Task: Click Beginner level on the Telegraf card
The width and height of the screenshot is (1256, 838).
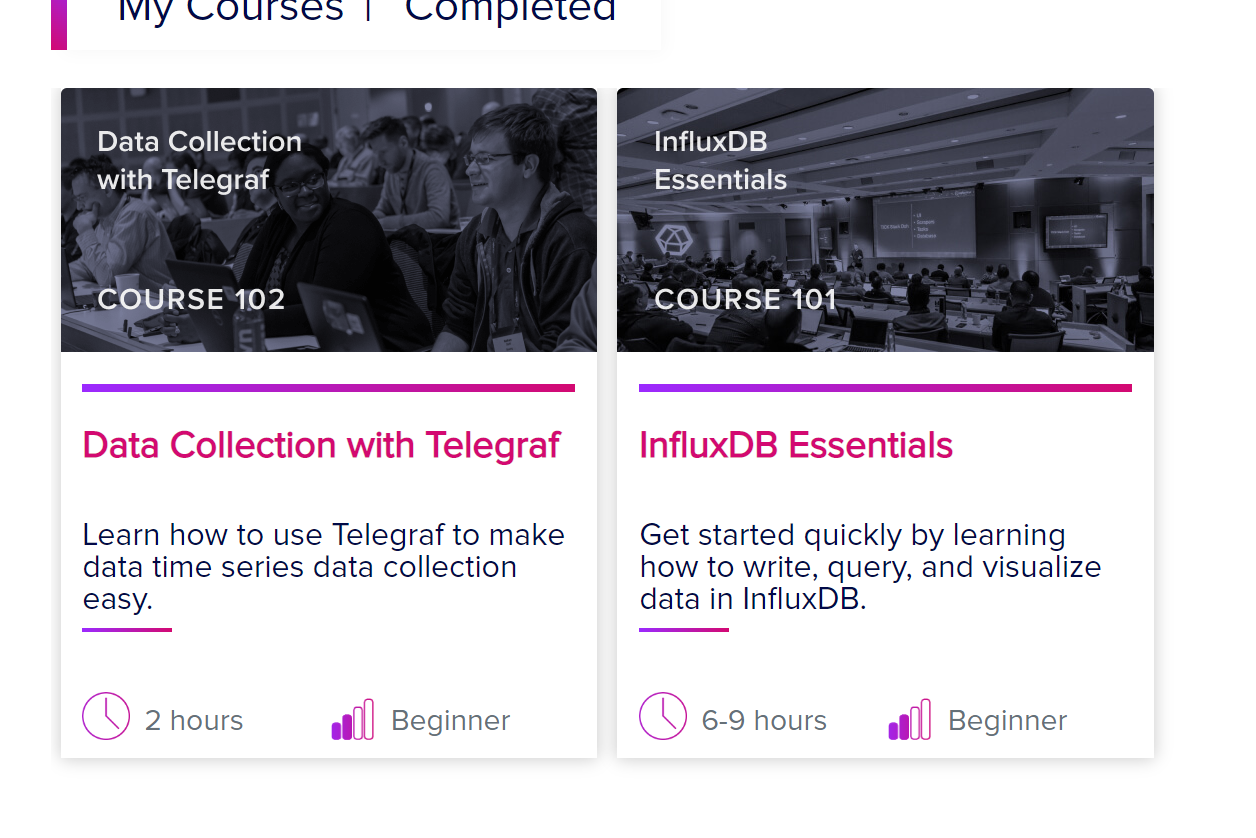Action: point(450,721)
